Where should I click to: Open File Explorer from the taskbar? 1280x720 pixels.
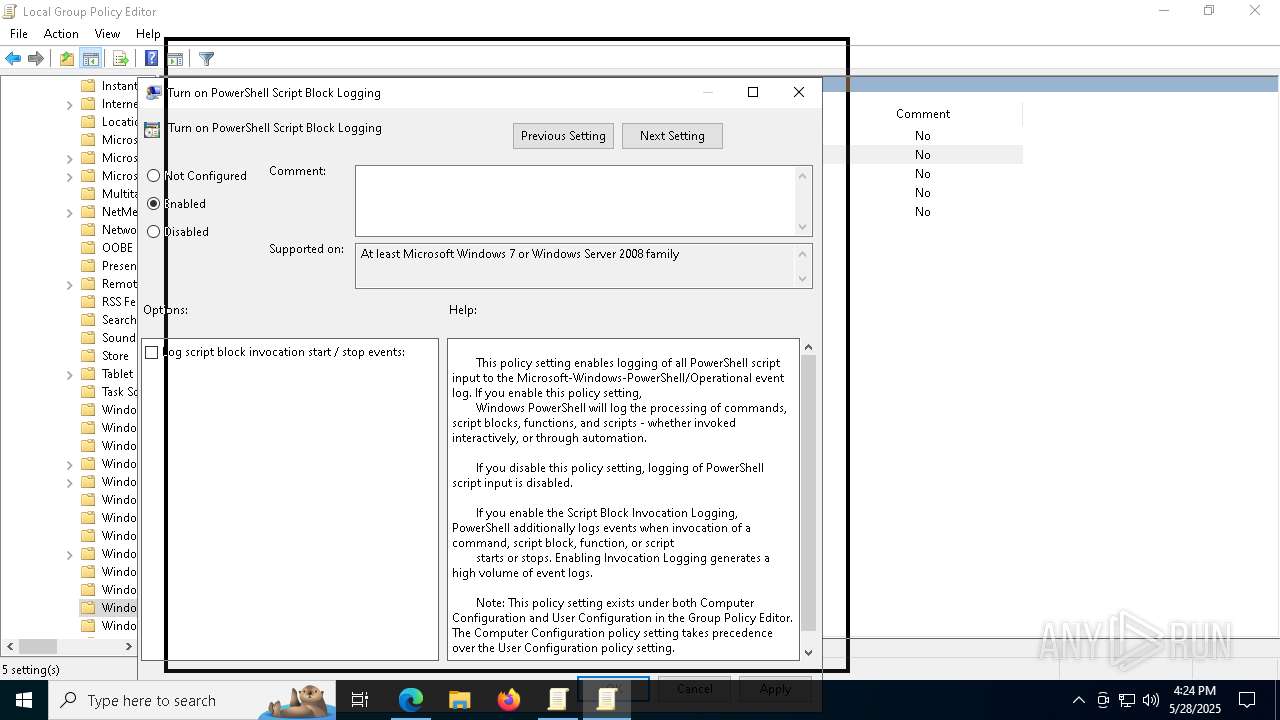coord(460,700)
